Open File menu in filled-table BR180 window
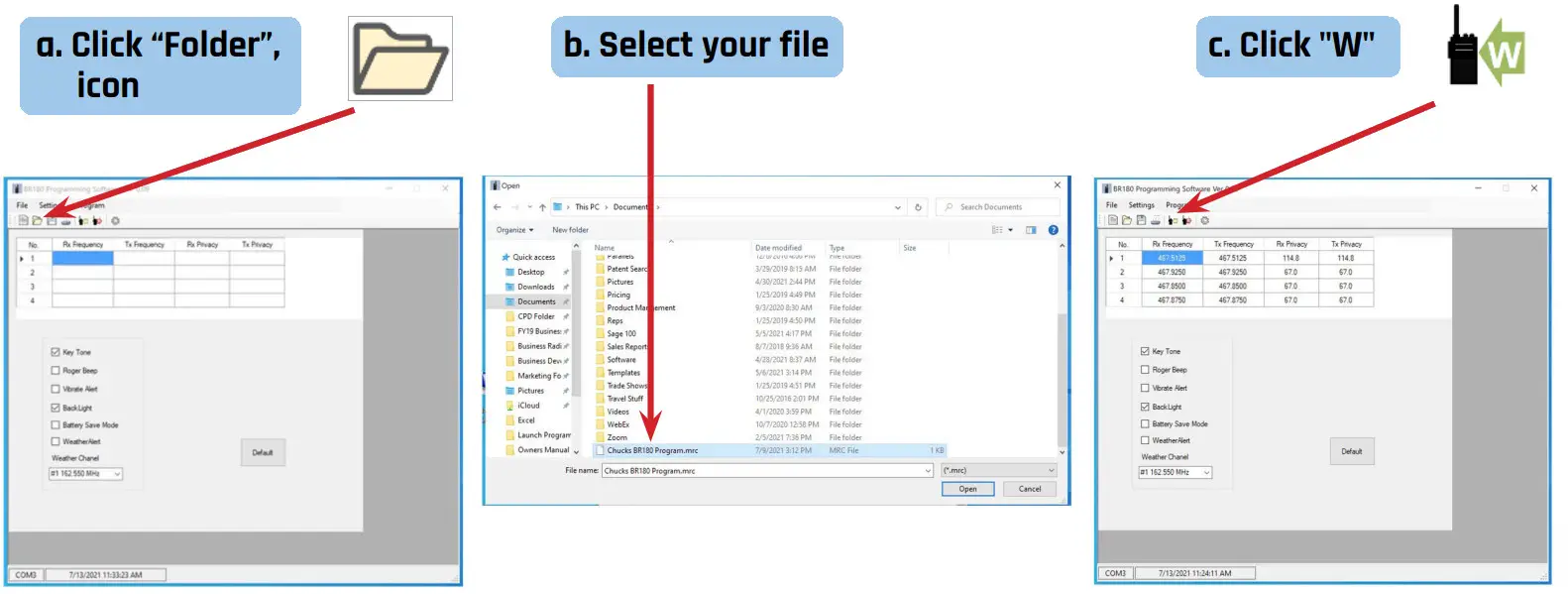1568x594 pixels. point(1112,205)
